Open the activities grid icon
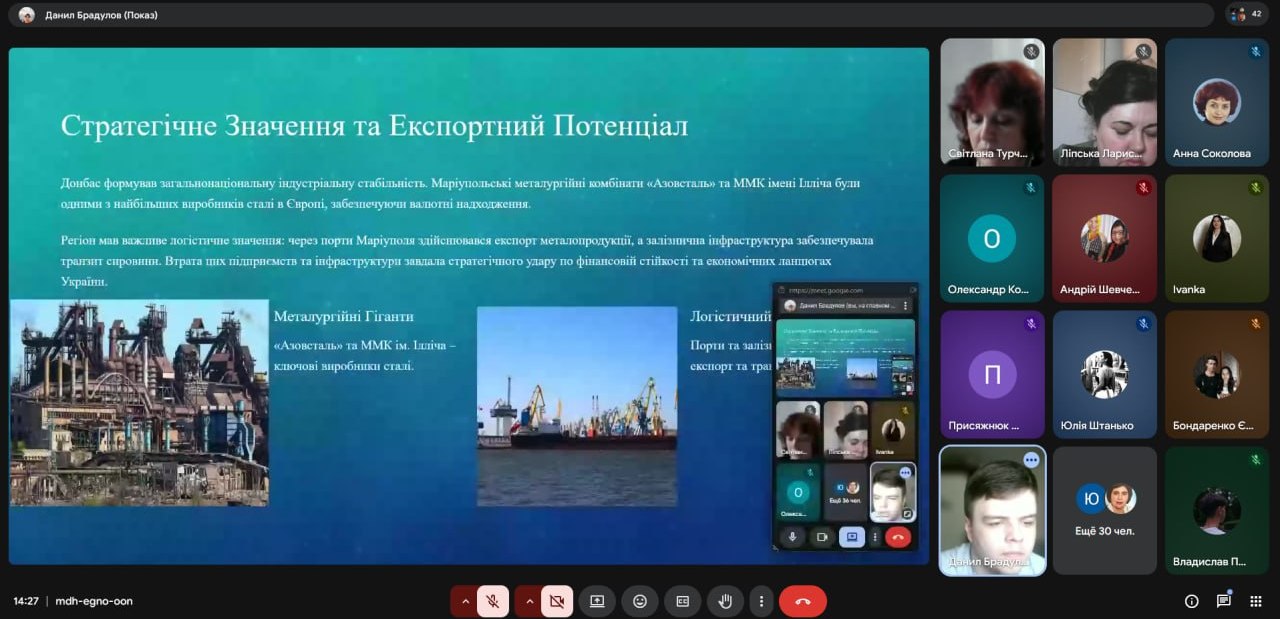The height and width of the screenshot is (619, 1280). point(1256,601)
